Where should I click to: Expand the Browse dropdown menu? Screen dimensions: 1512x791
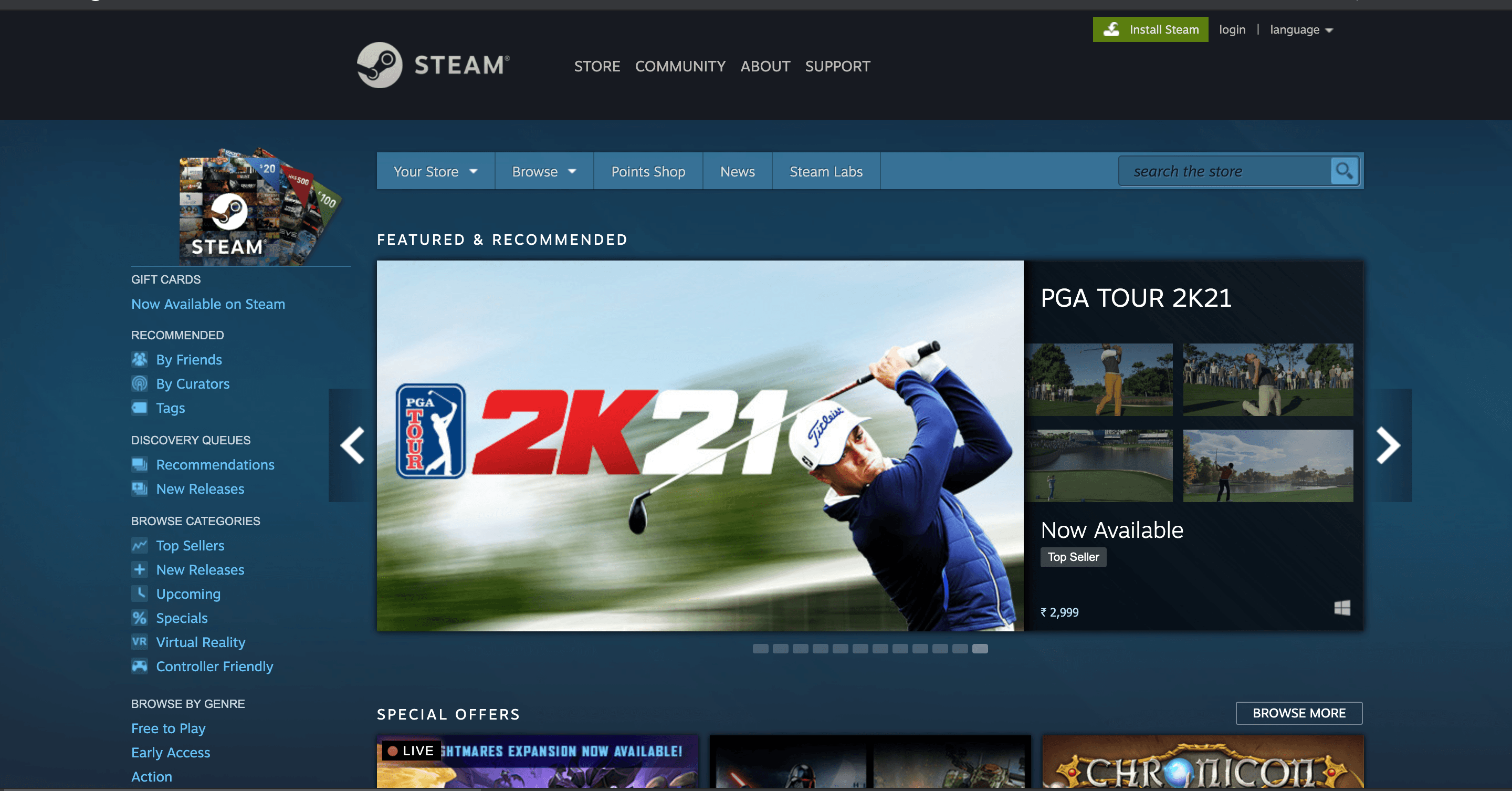coord(543,170)
